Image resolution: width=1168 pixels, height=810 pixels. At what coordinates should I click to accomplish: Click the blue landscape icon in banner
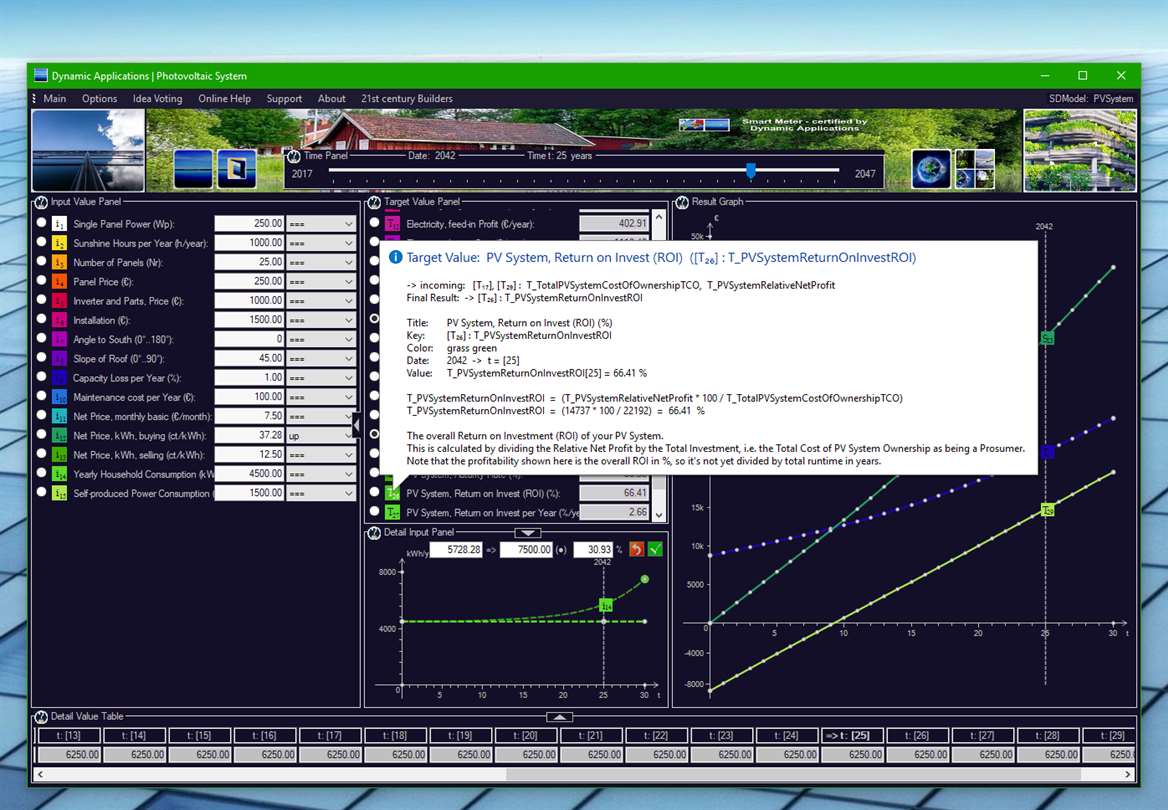193,168
